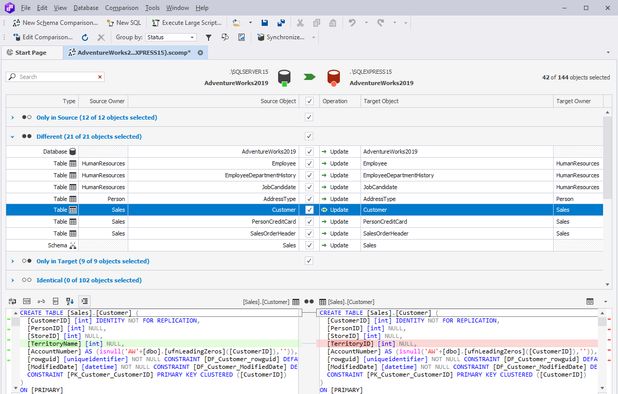Uncheck the SalesOrderHeader table checkbox
Image resolution: width=618 pixels, height=394 pixels.
coord(309,234)
